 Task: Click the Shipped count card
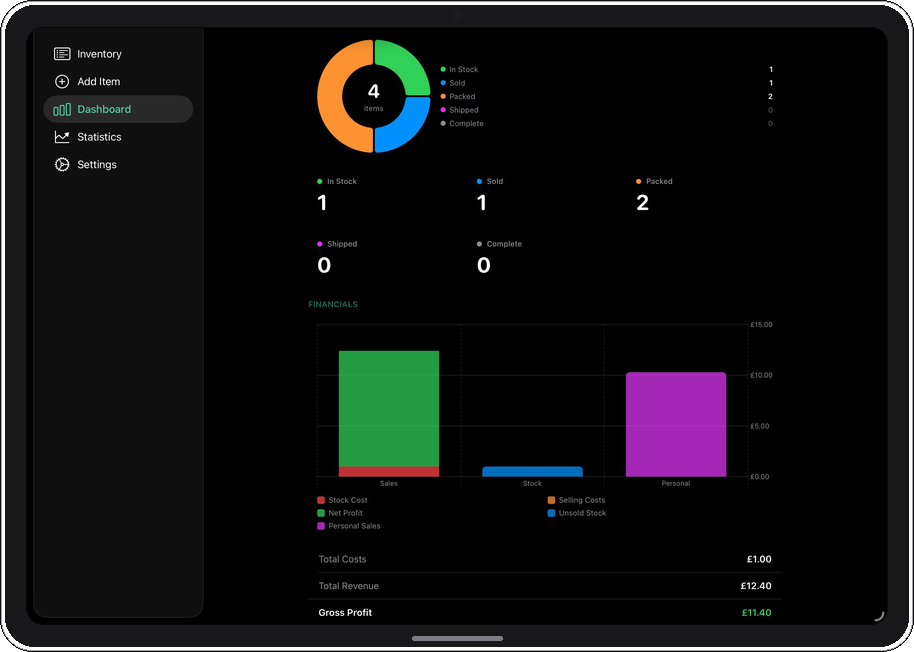tap(337, 258)
